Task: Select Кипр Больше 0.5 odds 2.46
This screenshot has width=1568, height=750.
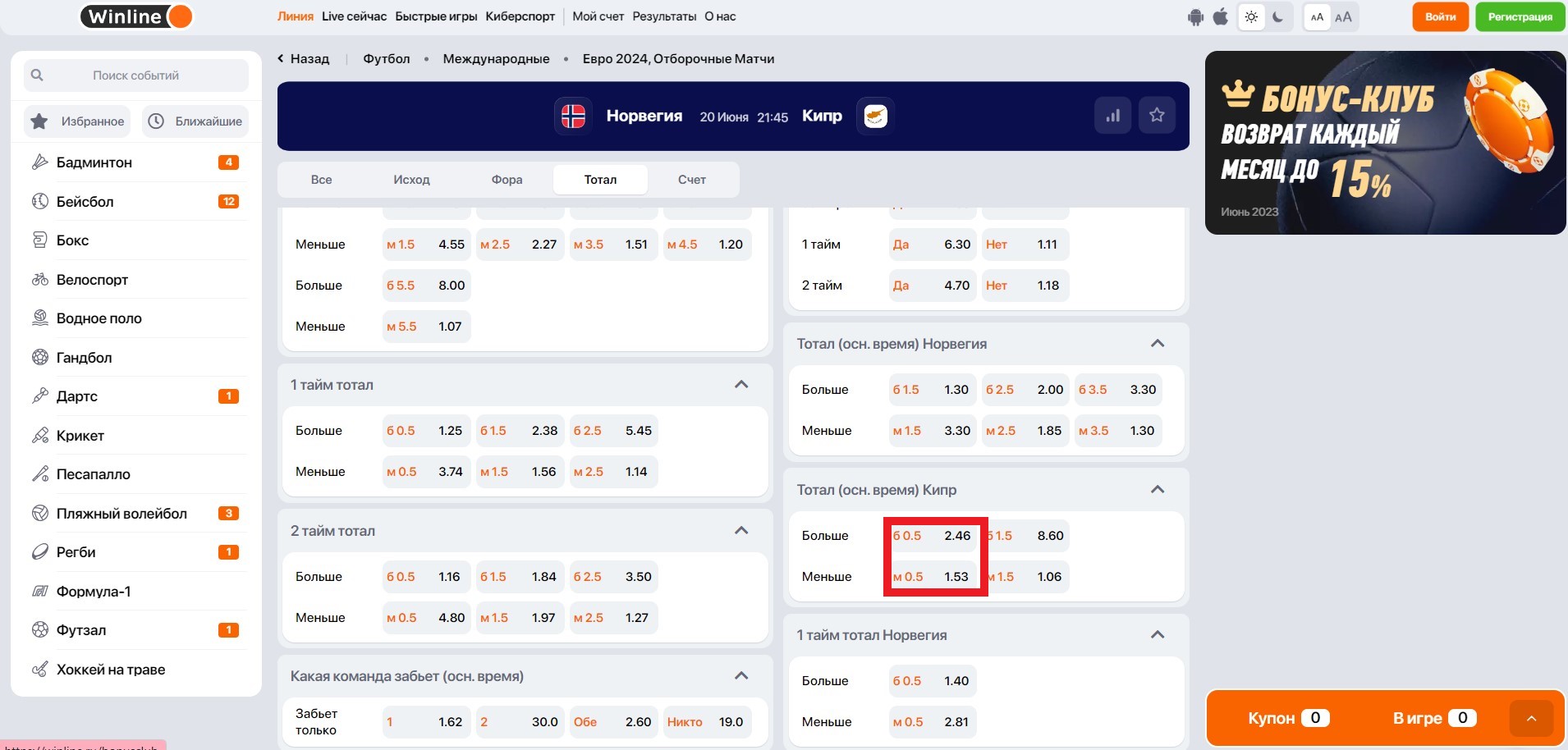Action: click(932, 536)
